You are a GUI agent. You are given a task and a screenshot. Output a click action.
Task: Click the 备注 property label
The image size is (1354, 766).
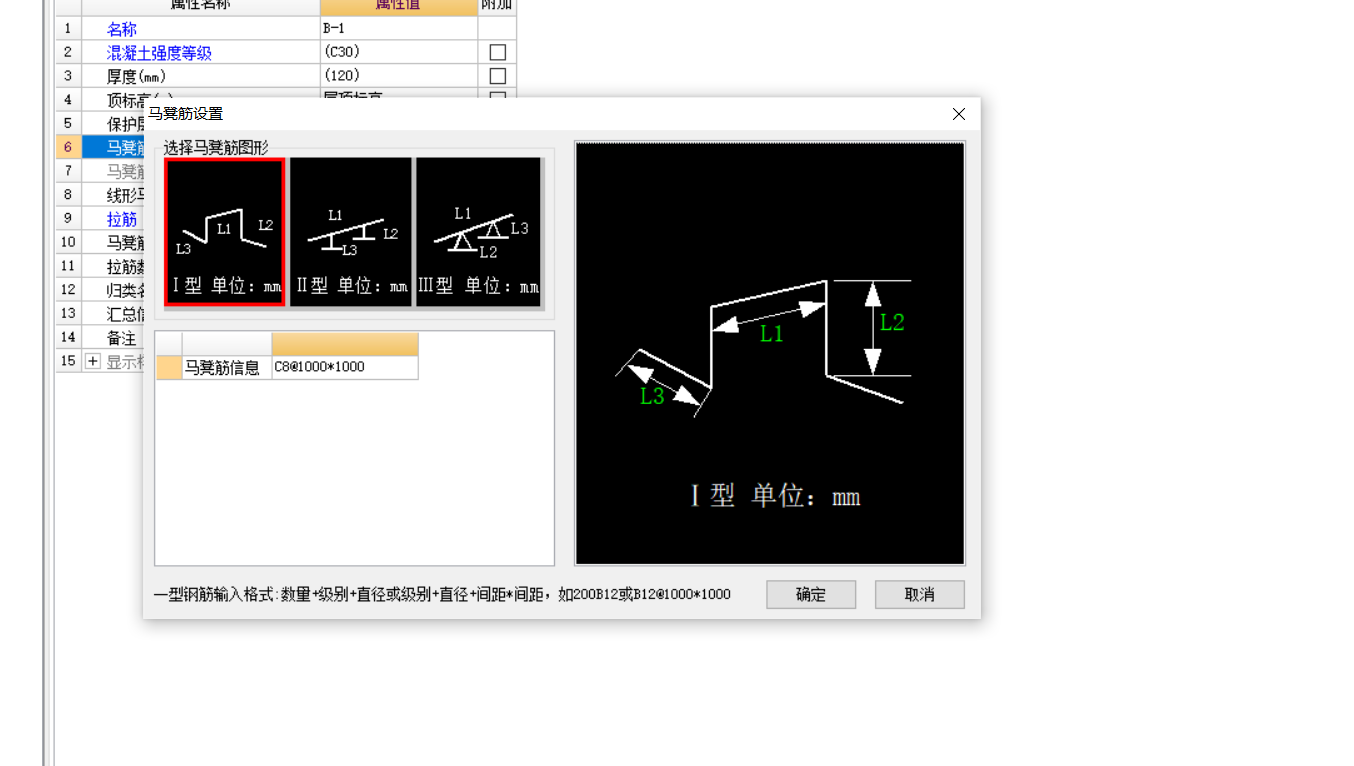point(122,338)
